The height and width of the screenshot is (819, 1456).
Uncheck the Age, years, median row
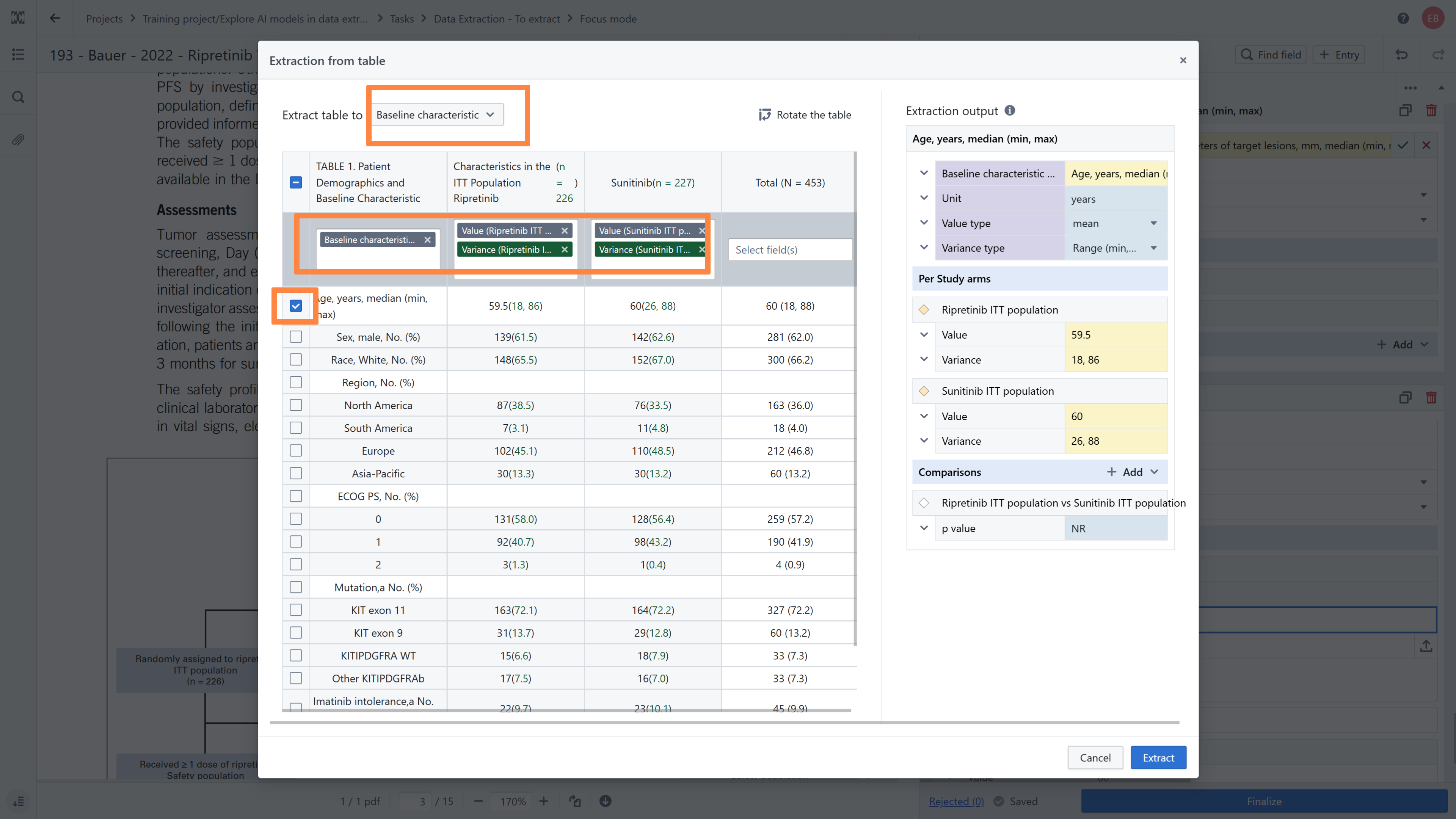(296, 306)
